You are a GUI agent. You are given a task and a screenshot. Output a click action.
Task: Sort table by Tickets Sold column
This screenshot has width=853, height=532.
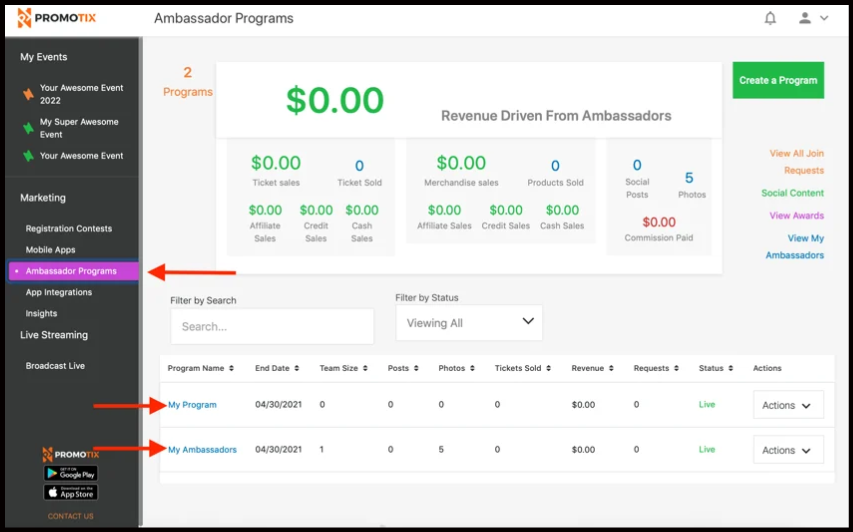[x=523, y=368]
